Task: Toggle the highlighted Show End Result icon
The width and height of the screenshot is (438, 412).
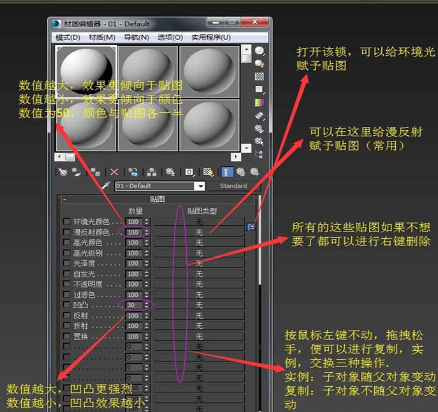Action: (x=227, y=172)
